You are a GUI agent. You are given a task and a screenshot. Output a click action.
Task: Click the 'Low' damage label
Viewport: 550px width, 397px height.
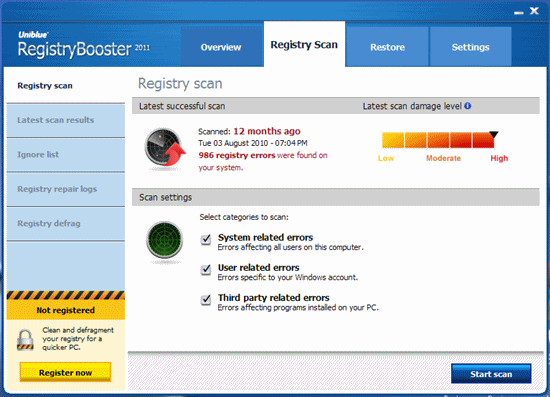386,158
